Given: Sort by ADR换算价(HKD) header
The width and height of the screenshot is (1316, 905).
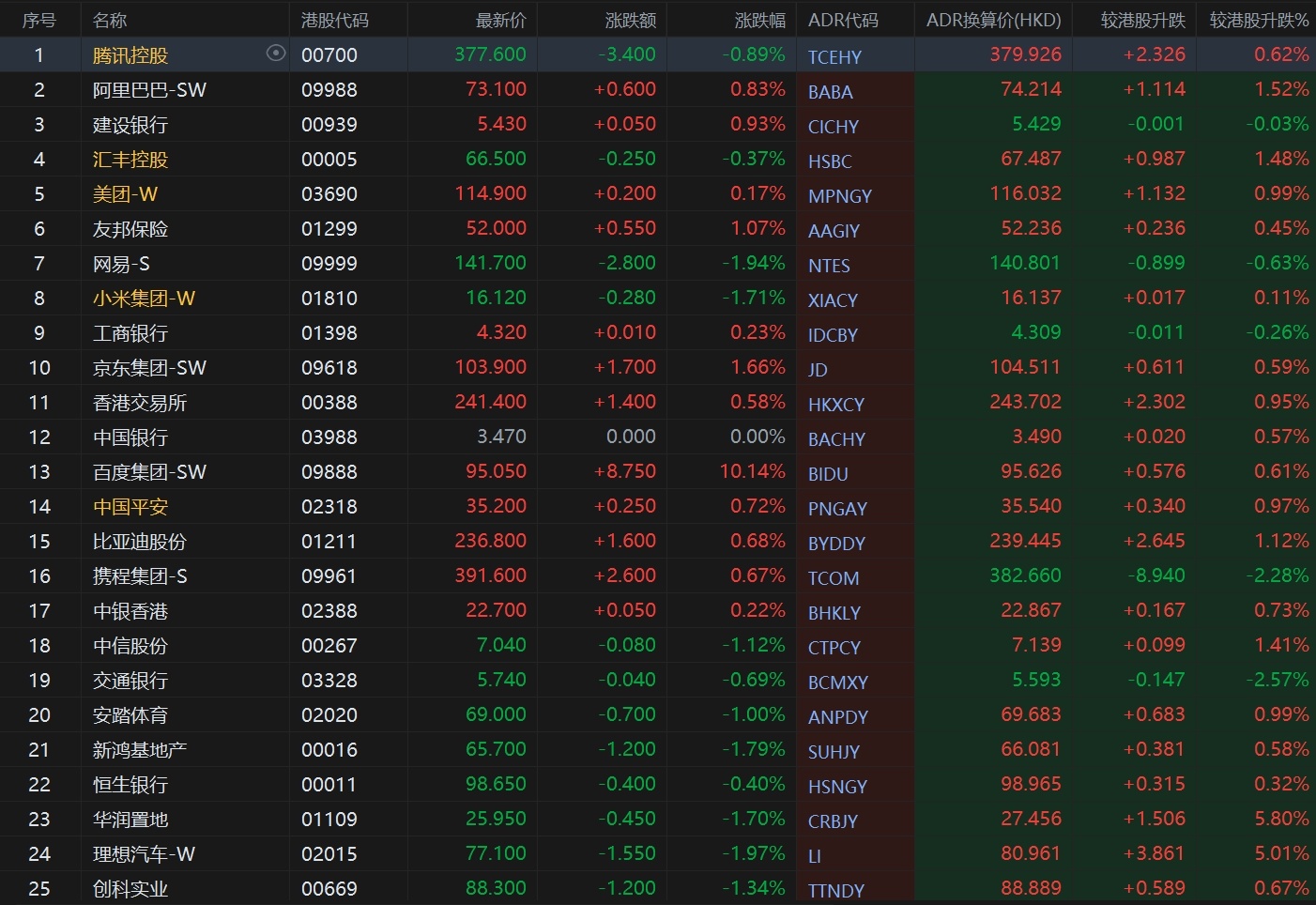Looking at the screenshot, I should 993,20.
